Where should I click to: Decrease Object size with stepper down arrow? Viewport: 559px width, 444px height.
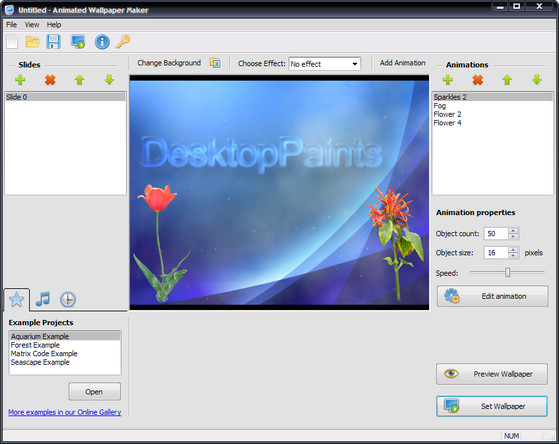click(x=513, y=255)
